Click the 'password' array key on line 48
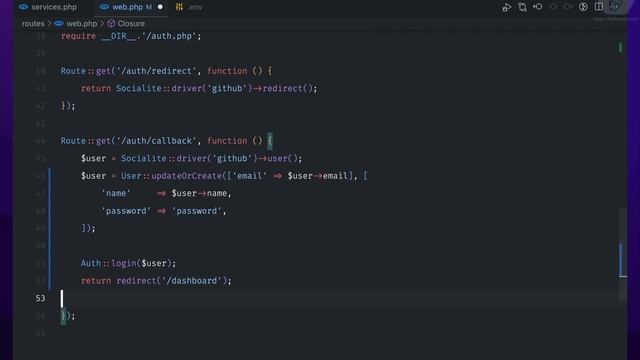 126,211
